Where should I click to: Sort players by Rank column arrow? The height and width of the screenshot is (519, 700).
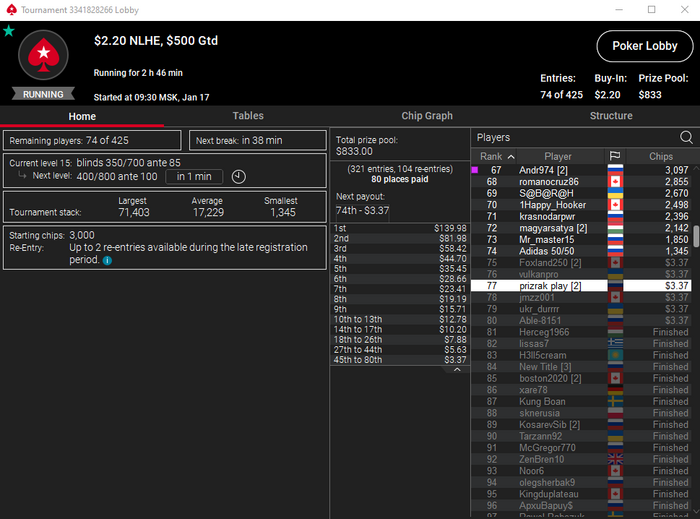[x=511, y=157]
